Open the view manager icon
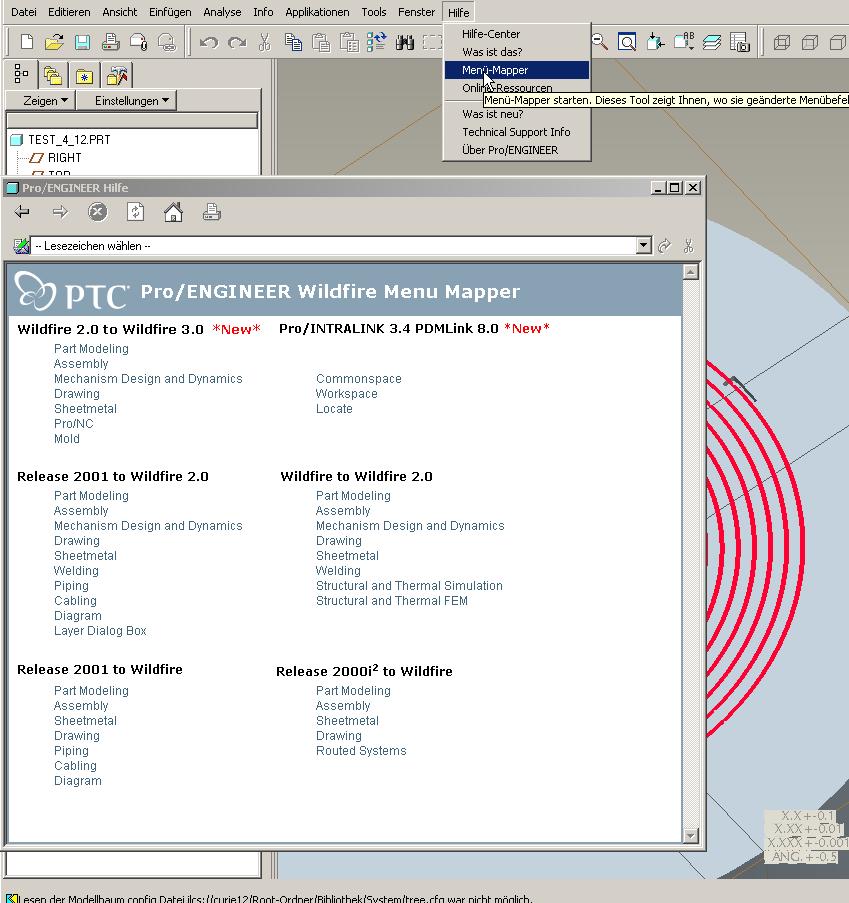The image size is (849, 903). (x=740, y=42)
